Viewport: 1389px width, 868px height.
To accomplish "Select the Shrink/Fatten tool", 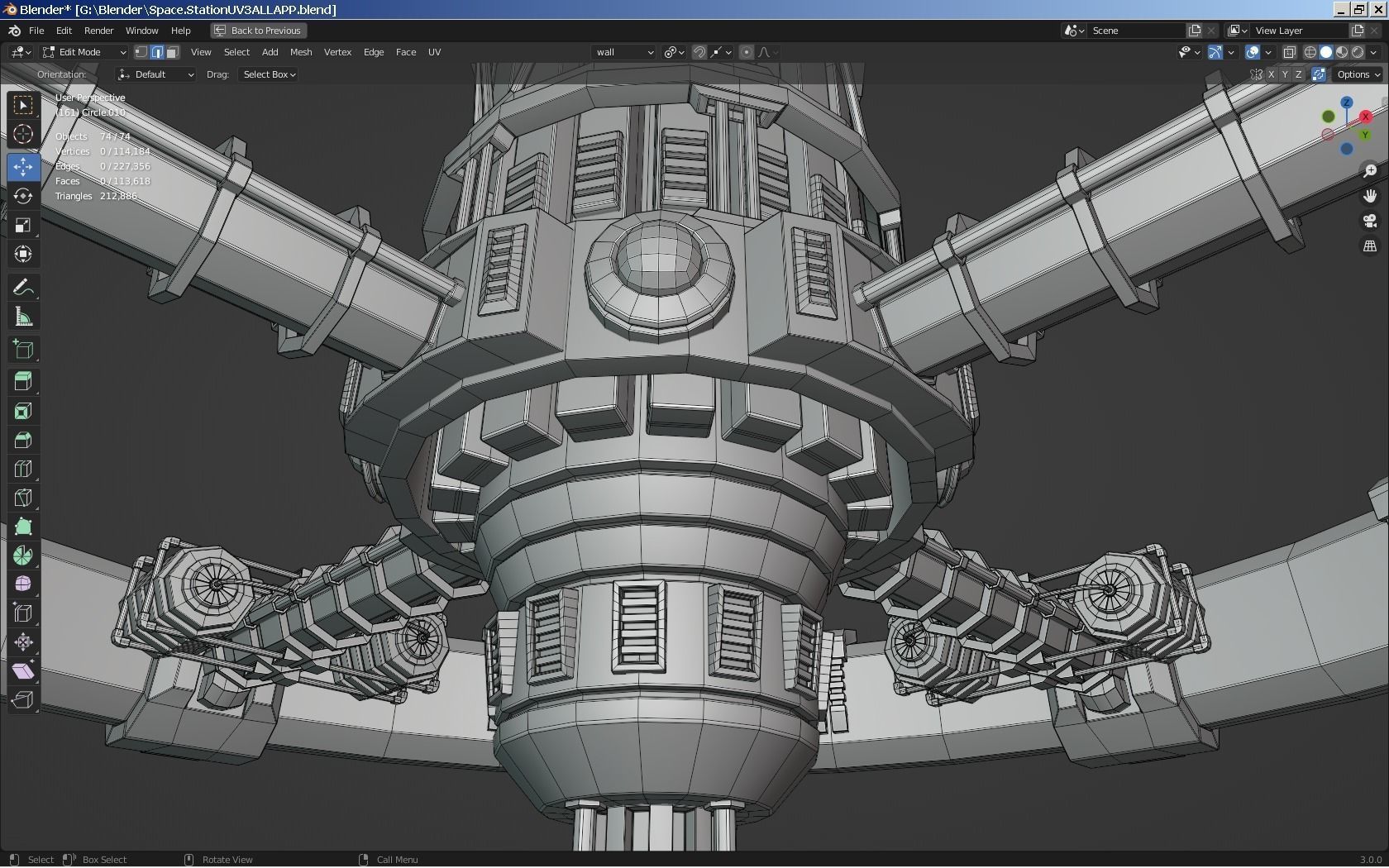I will point(23,642).
